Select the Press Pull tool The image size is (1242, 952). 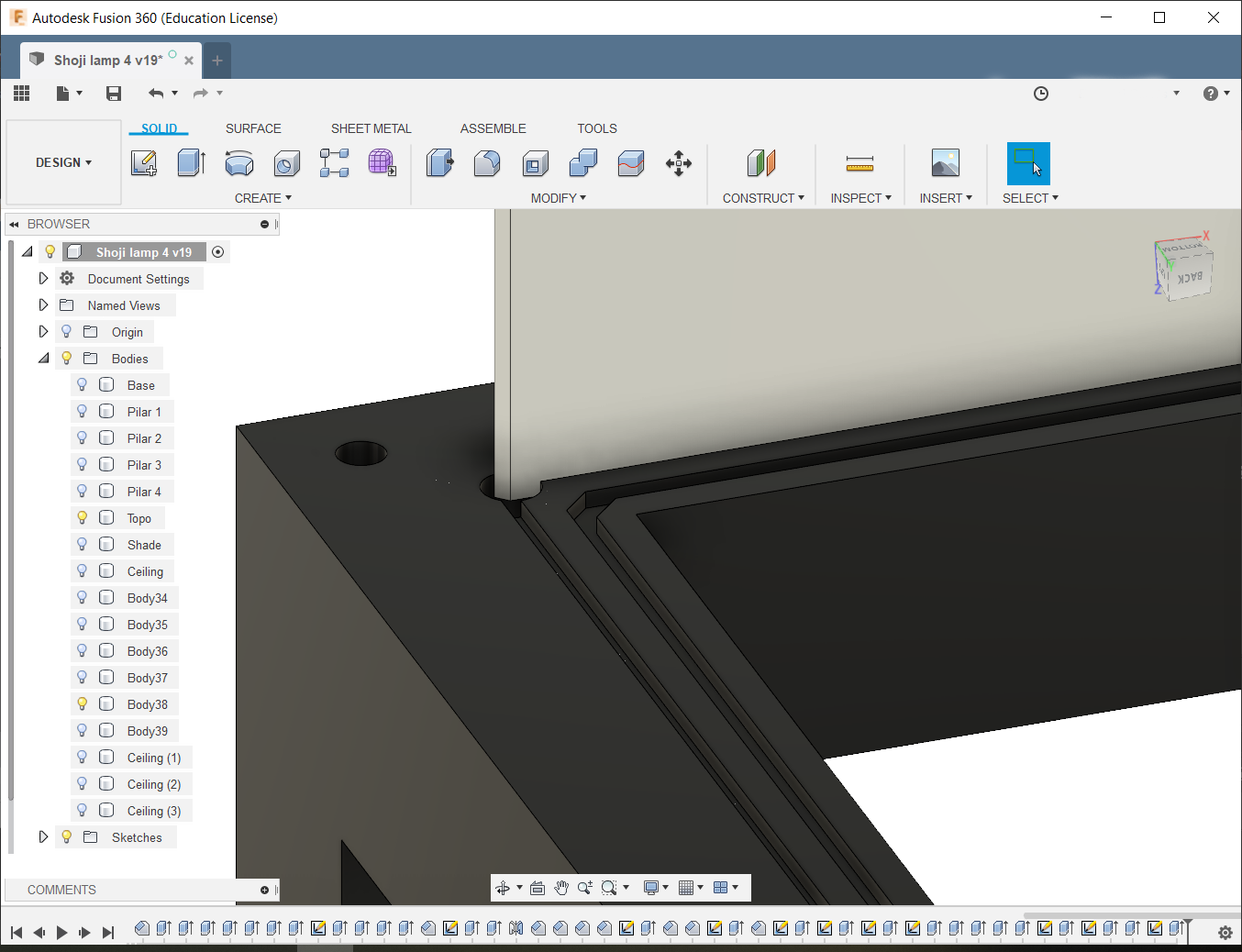(x=439, y=163)
